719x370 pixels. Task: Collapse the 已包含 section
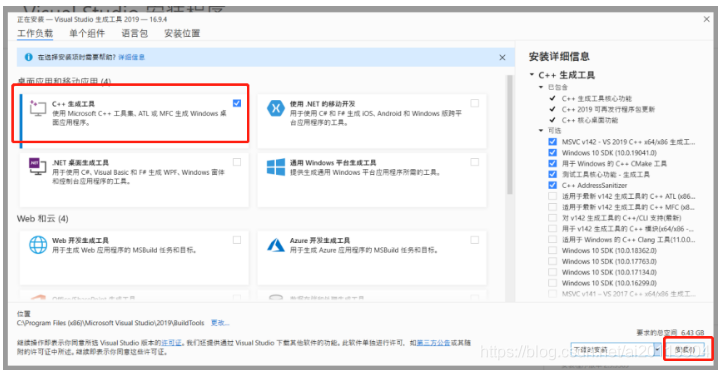pos(541,87)
